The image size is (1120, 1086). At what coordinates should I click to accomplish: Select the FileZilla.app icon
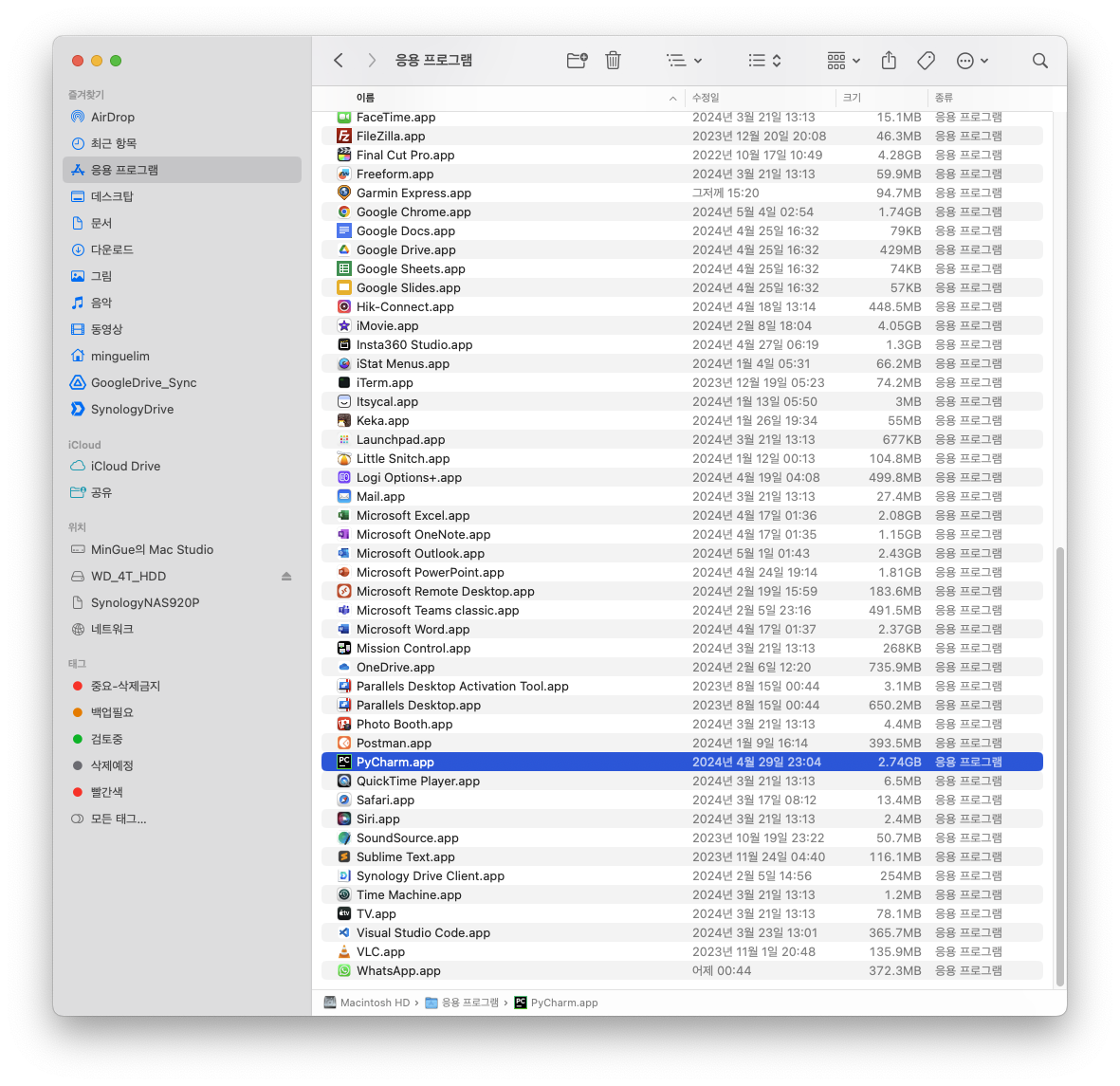coord(344,136)
